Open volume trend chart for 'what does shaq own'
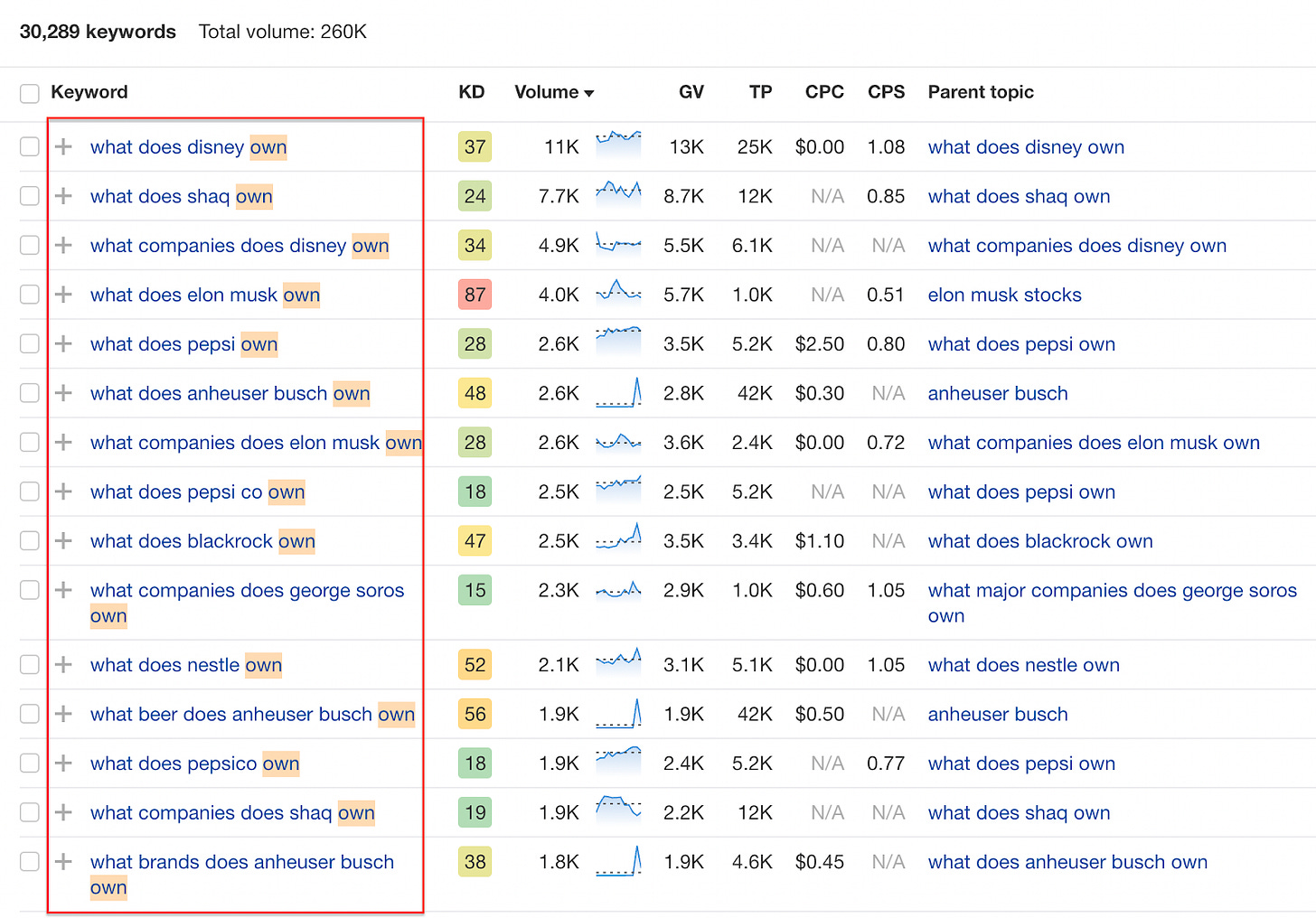 618,194
